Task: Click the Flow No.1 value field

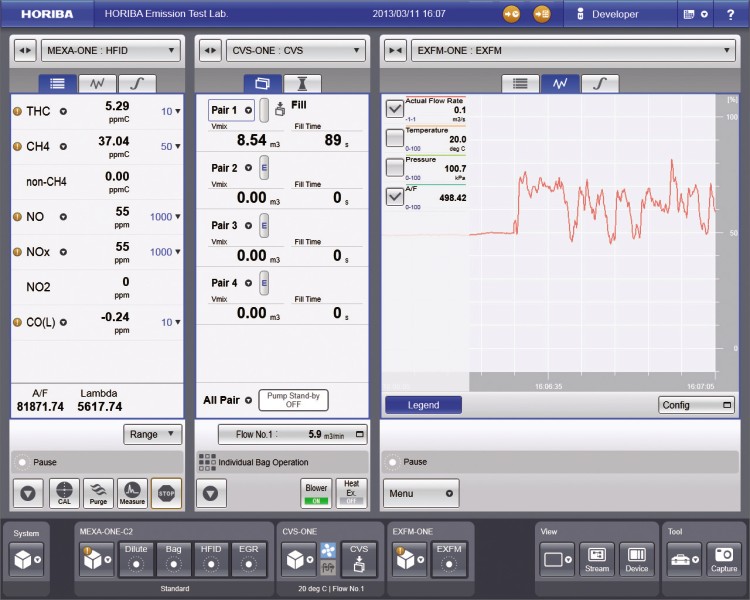Action: [x=292, y=434]
